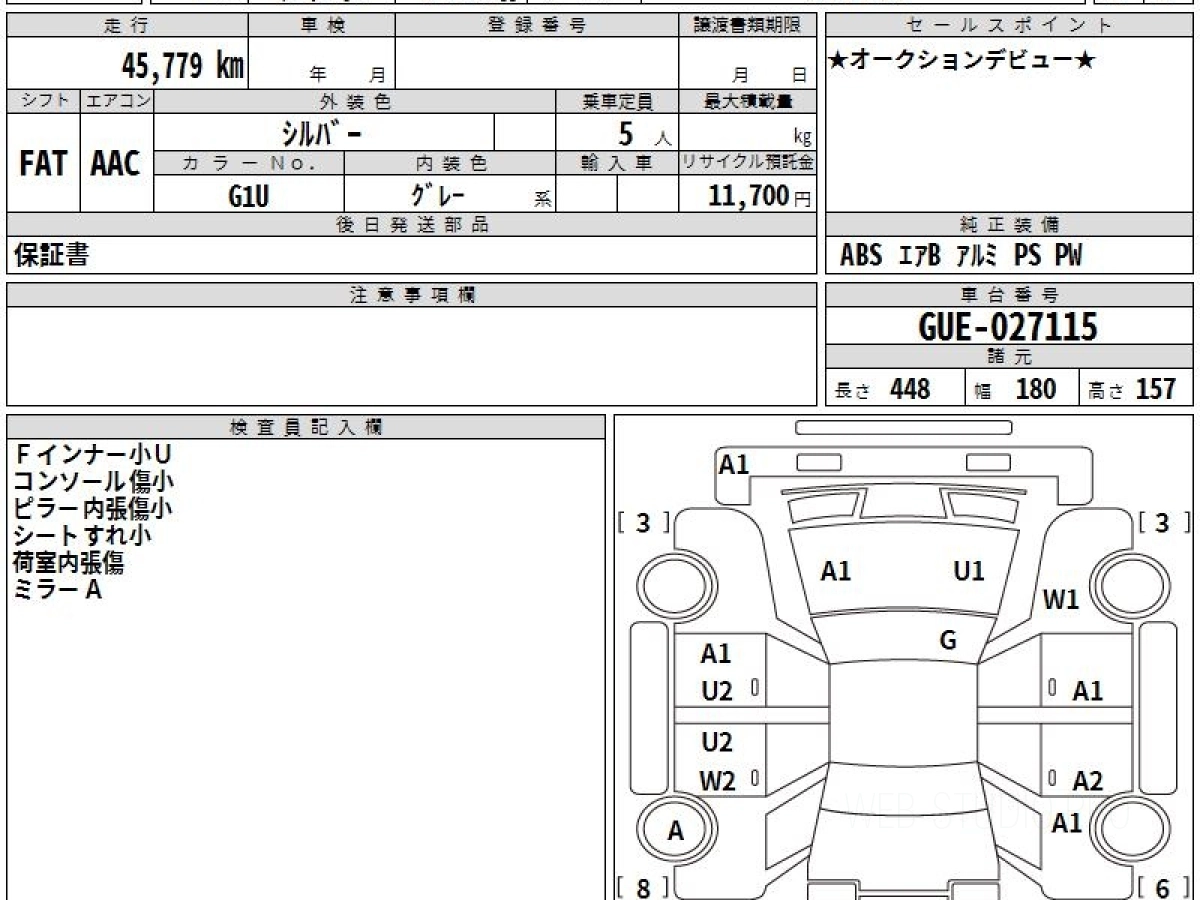Click the 譲渡書類期限 header

tap(748, 26)
